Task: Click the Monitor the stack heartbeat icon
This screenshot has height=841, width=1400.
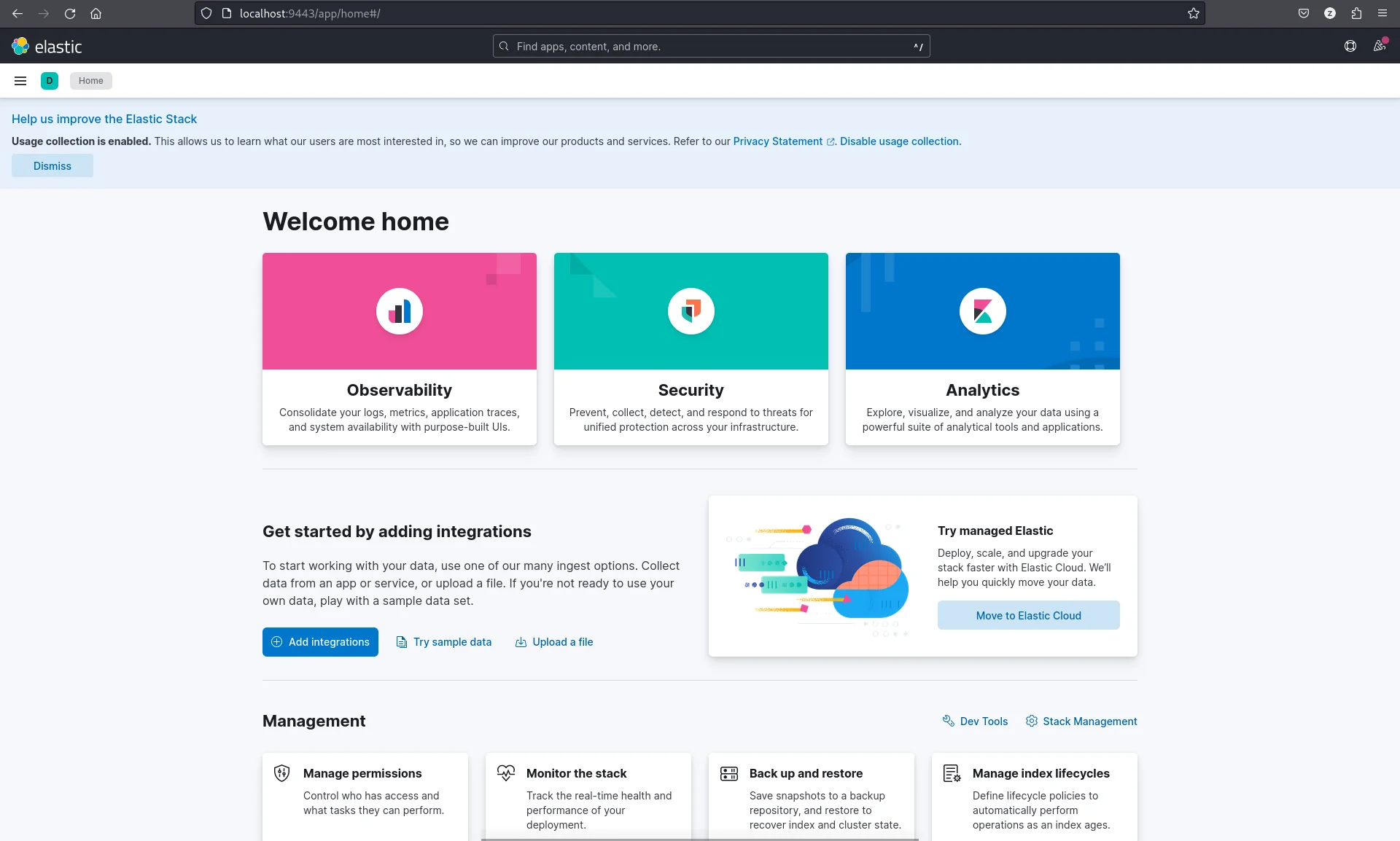Action: 505,773
